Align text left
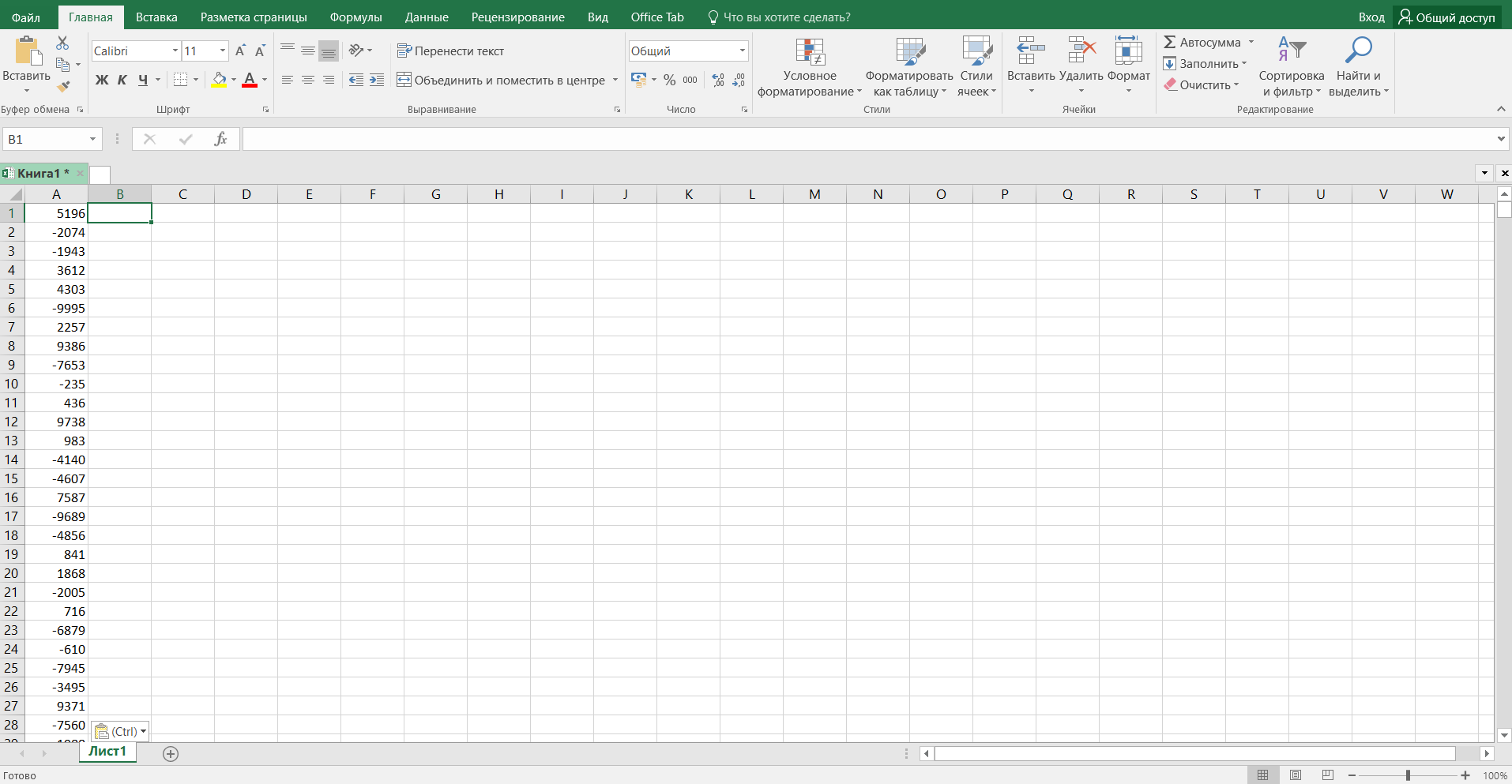The image size is (1512, 784). (x=288, y=80)
